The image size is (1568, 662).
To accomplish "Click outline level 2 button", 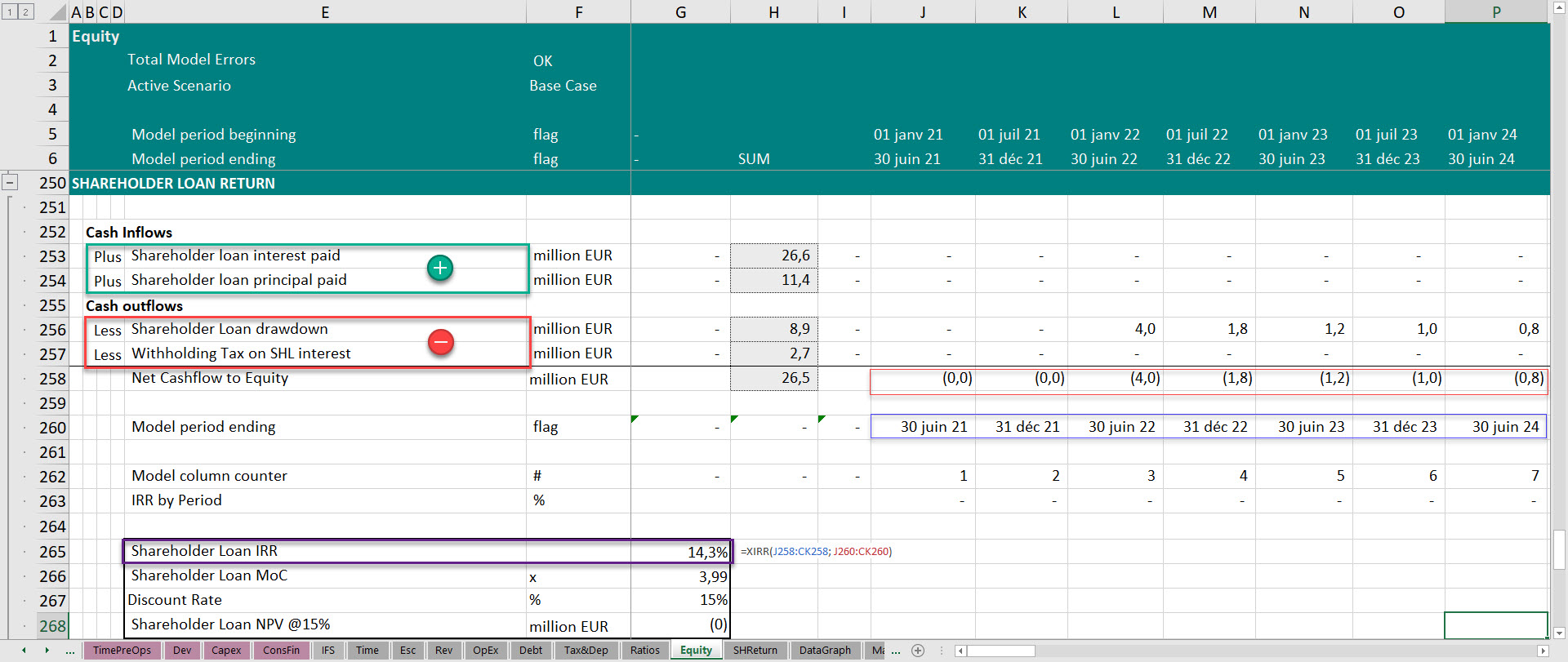I will 26,12.
